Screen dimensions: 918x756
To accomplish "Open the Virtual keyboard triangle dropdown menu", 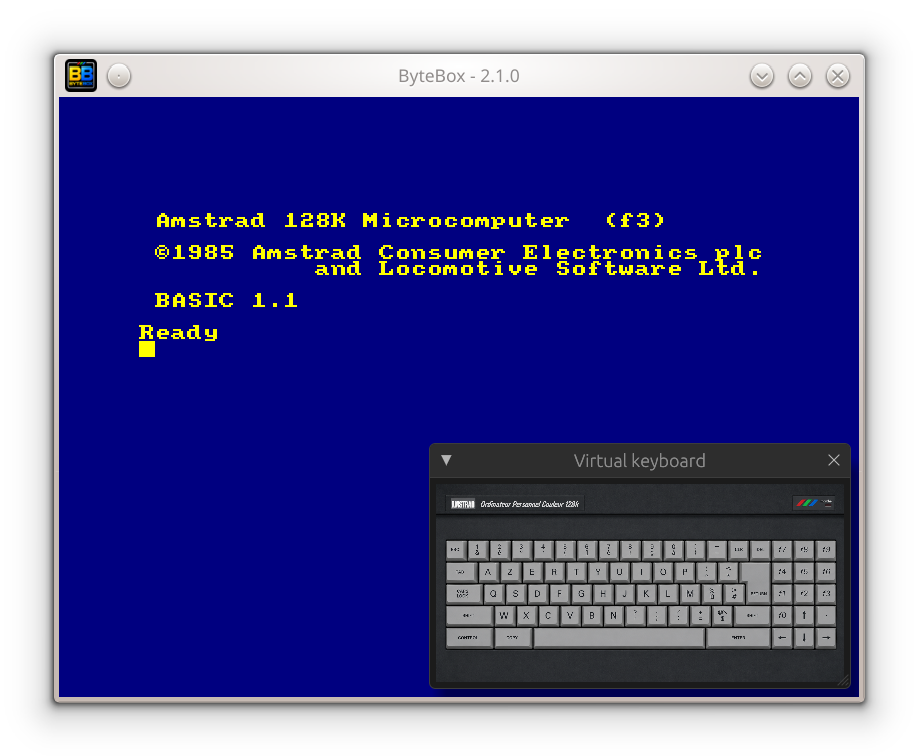I will (447, 460).
